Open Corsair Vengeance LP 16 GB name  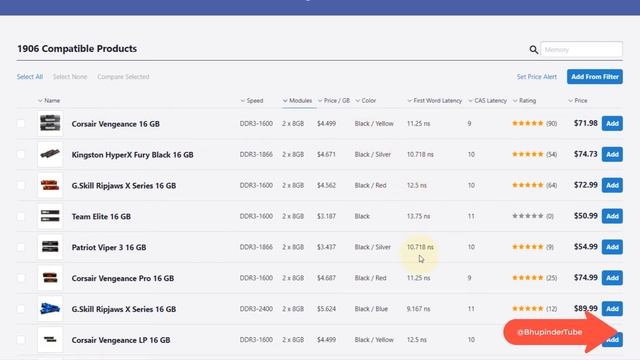[x=121, y=340]
